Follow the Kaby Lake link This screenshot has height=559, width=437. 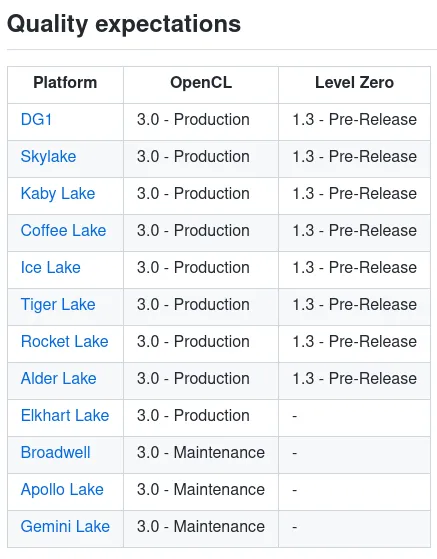[x=58, y=194]
